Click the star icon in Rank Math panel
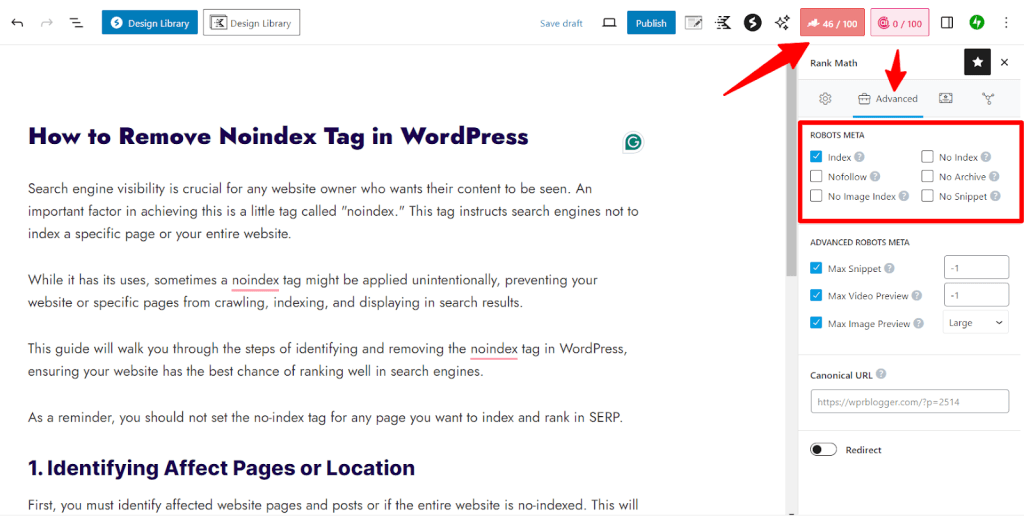The image size is (1024, 528). click(977, 62)
